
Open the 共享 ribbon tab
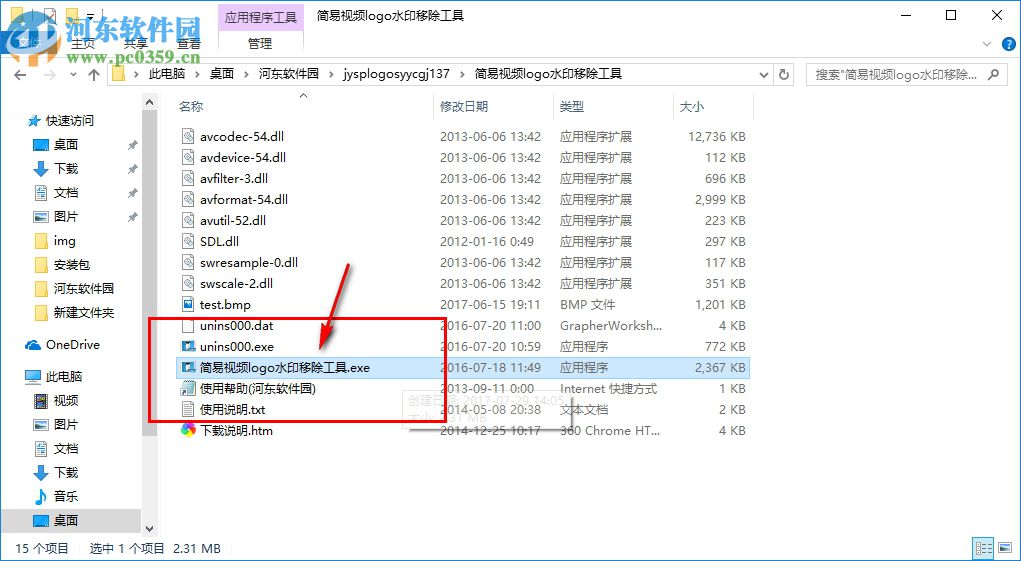click(135, 44)
